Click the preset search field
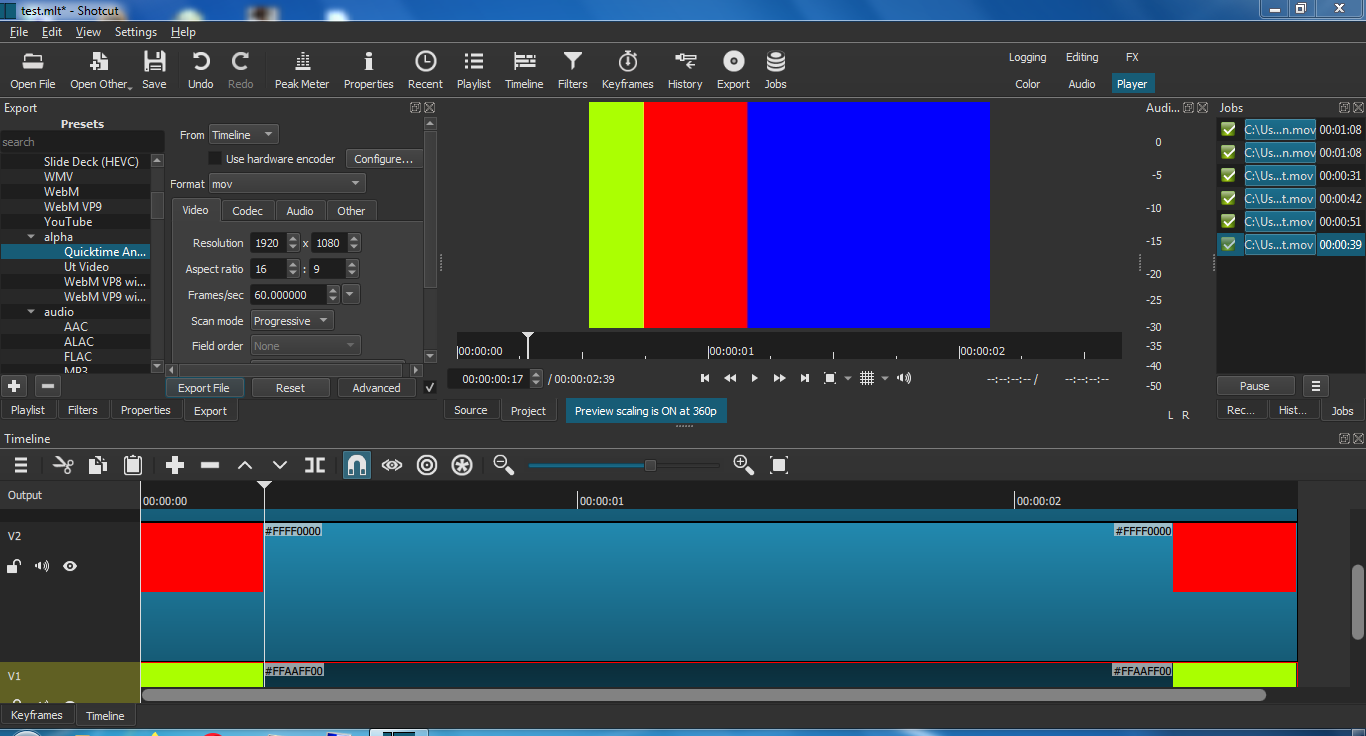This screenshot has width=1366, height=736. tap(82, 142)
